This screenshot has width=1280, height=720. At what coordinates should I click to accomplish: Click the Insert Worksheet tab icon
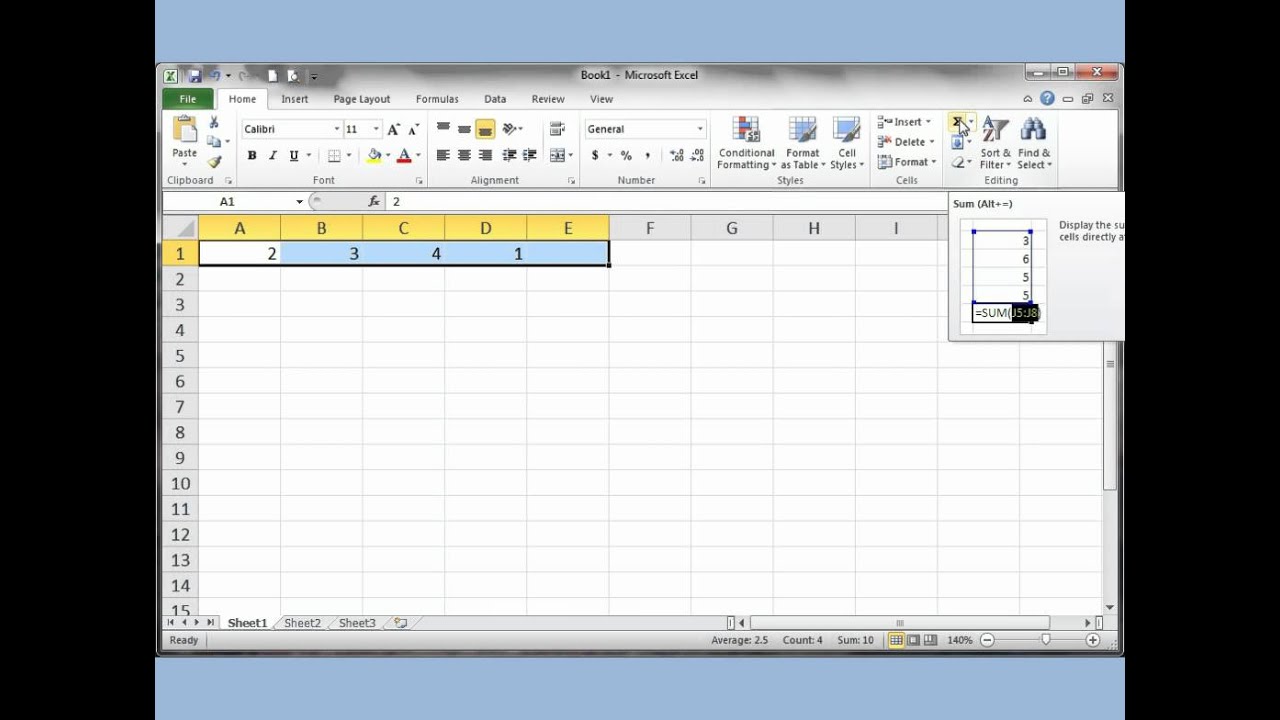click(x=400, y=623)
